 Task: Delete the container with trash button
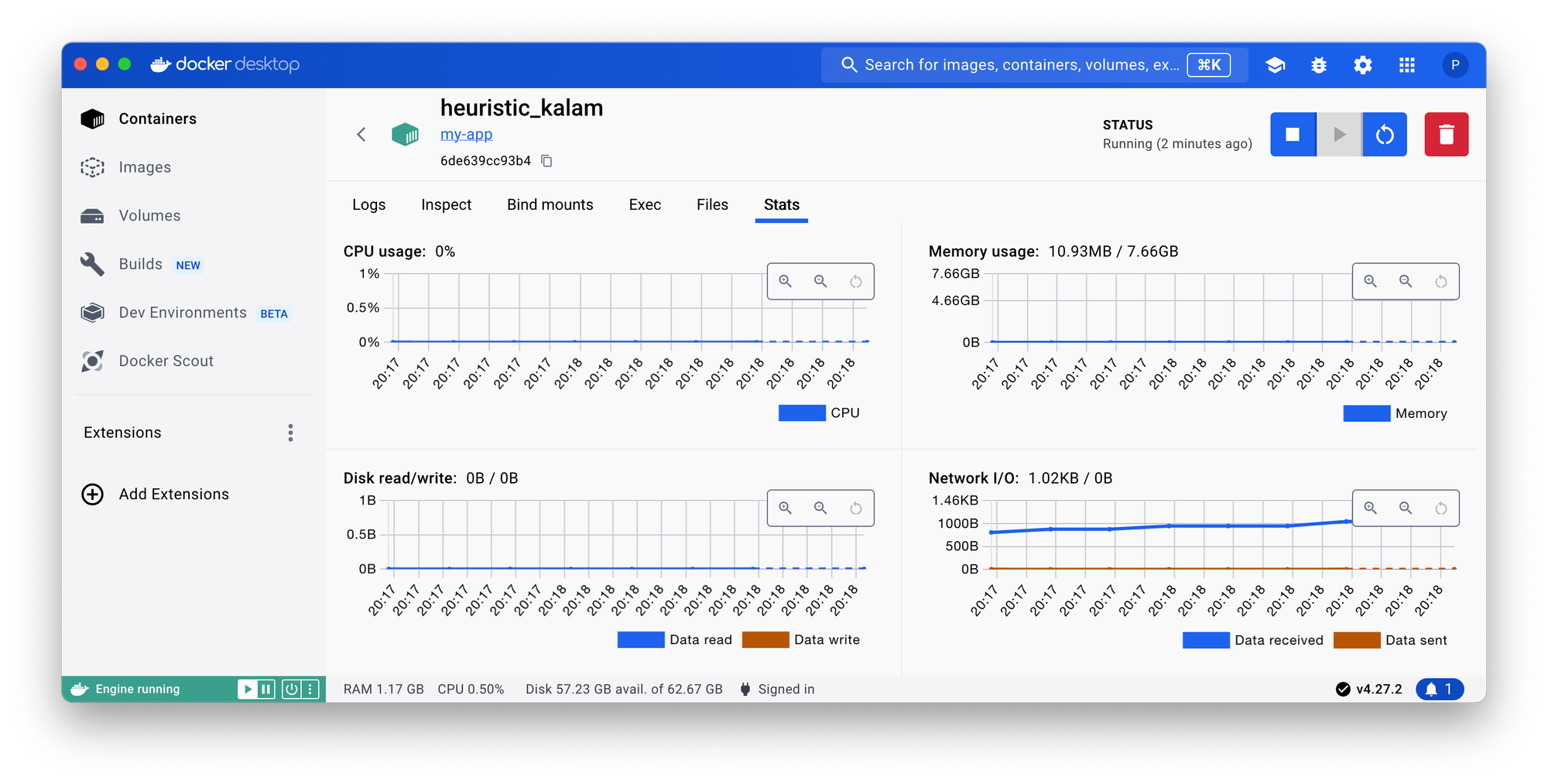pyautogui.click(x=1446, y=135)
